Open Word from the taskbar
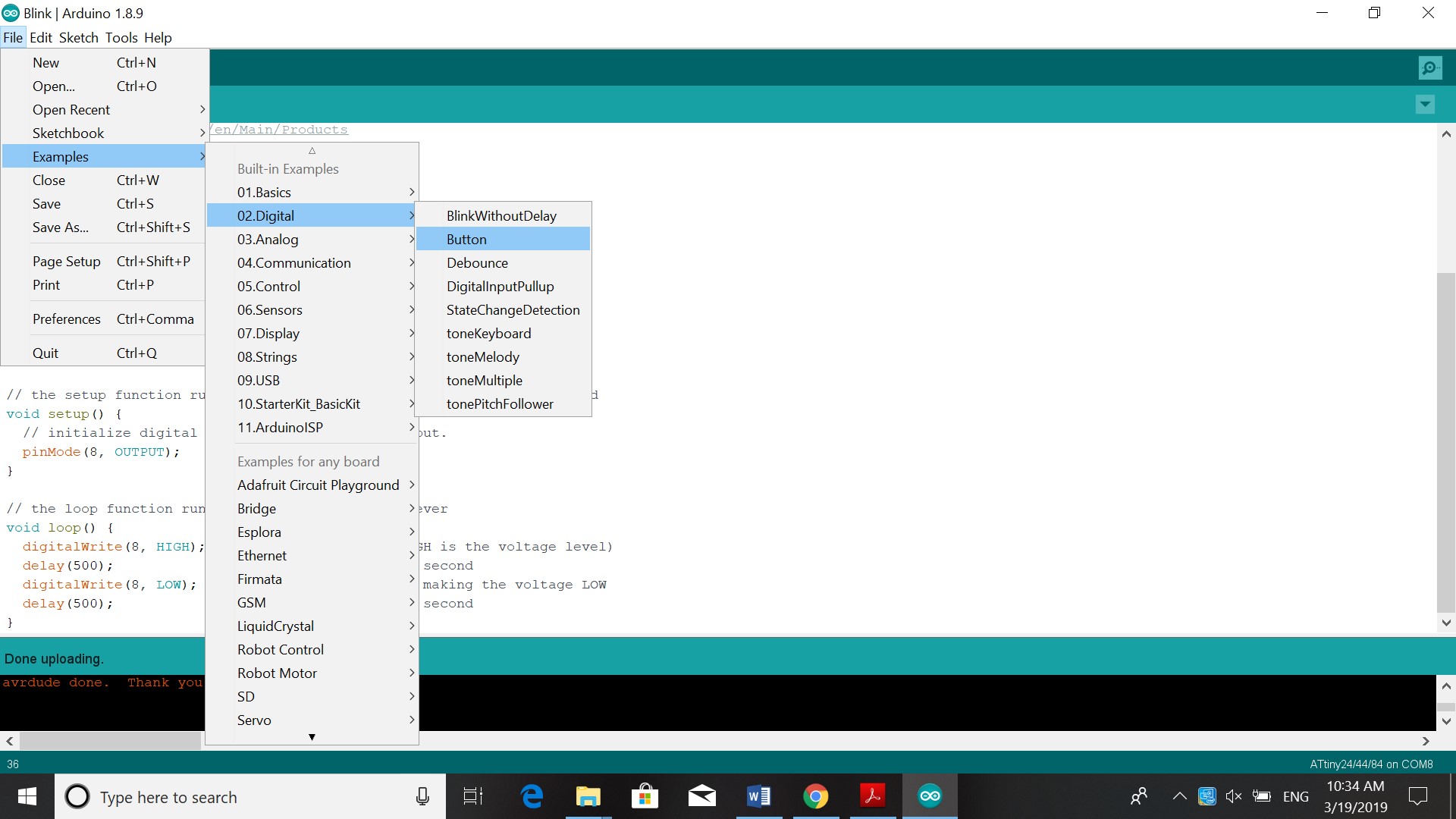This screenshot has width=1456, height=819. point(758,796)
